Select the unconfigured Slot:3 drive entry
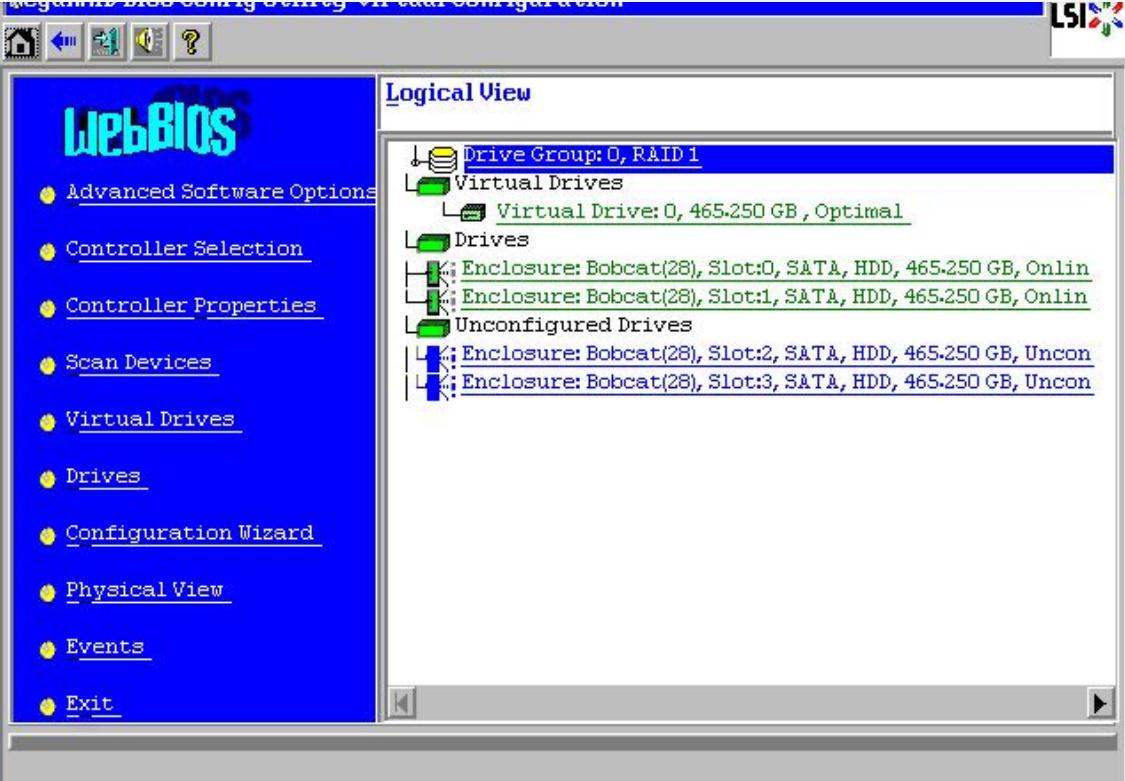 tap(776, 382)
